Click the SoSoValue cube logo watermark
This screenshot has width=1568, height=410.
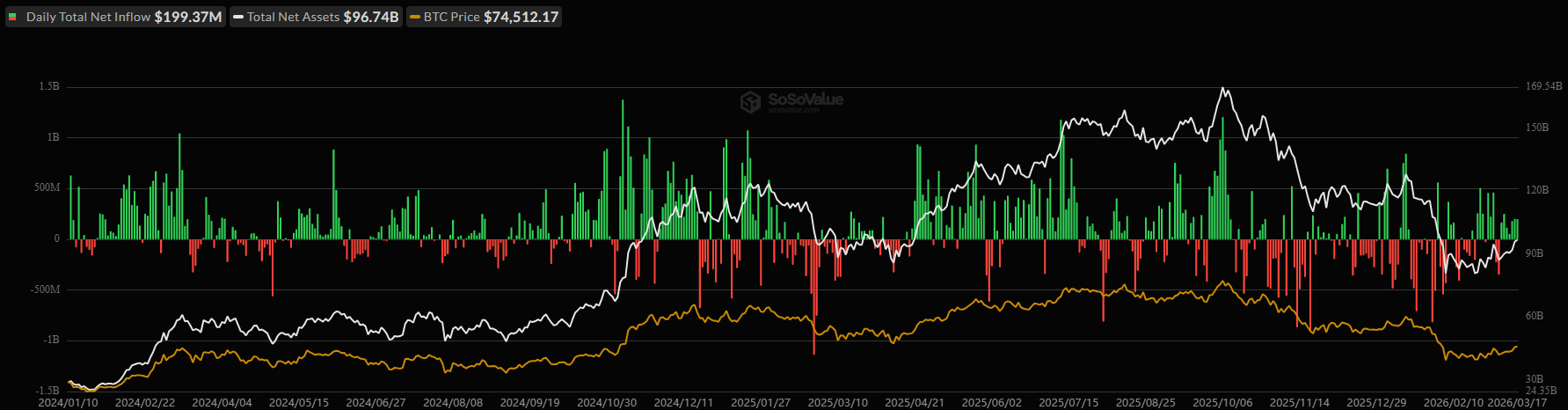750,102
